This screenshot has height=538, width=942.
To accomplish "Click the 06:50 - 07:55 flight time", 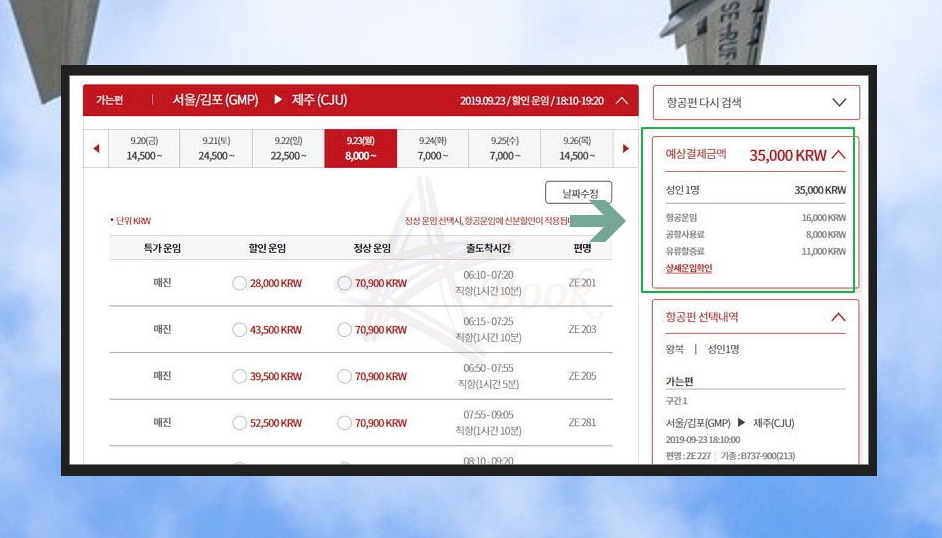I will click(x=488, y=368).
